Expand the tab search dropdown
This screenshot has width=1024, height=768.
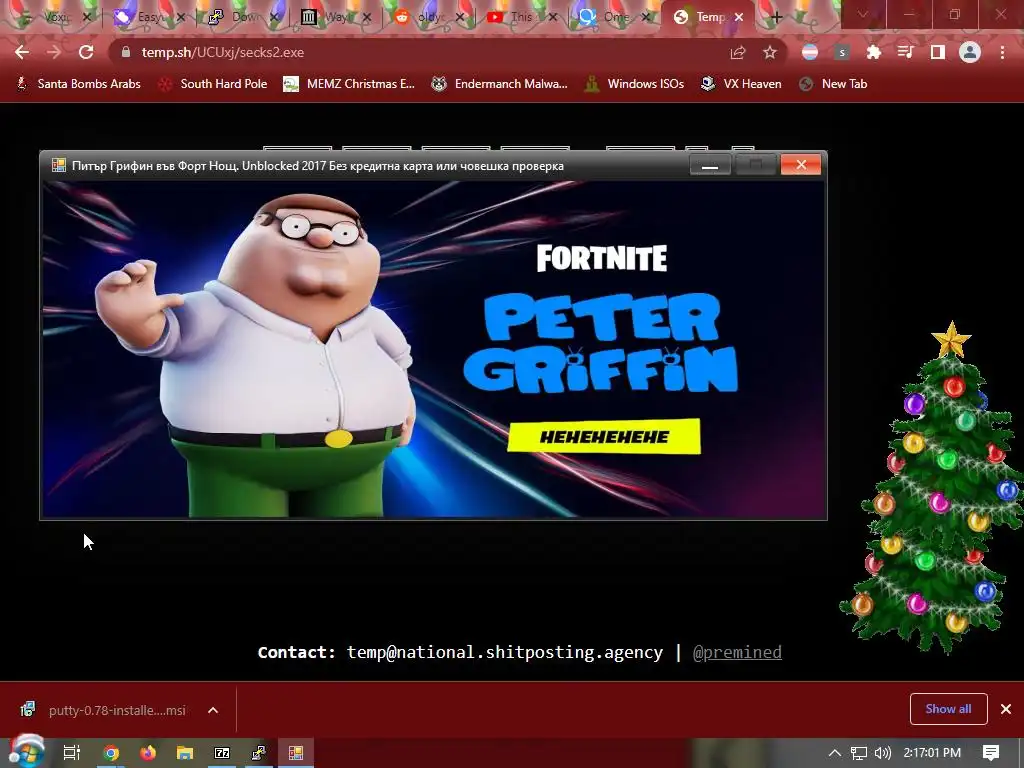click(x=863, y=14)
